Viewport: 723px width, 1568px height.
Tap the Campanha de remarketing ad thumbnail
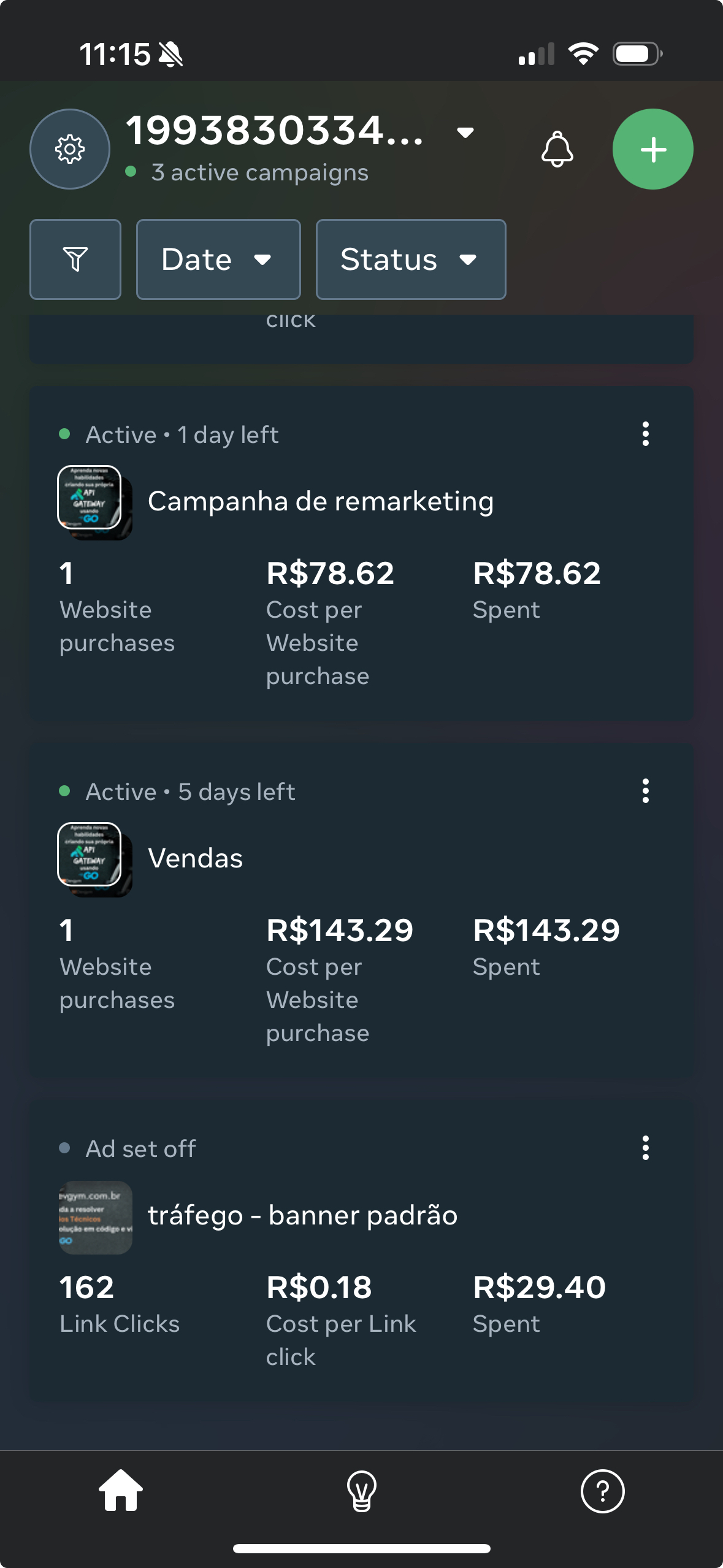[x=94, y=502]
